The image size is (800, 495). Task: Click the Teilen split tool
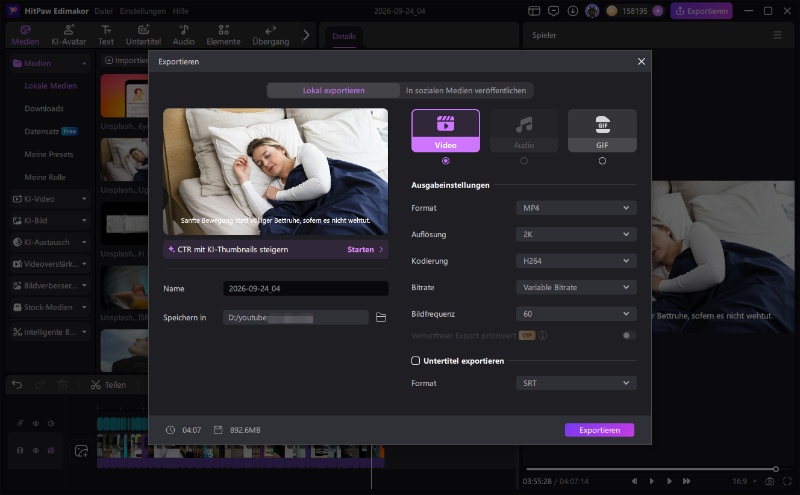pos(108,385)
